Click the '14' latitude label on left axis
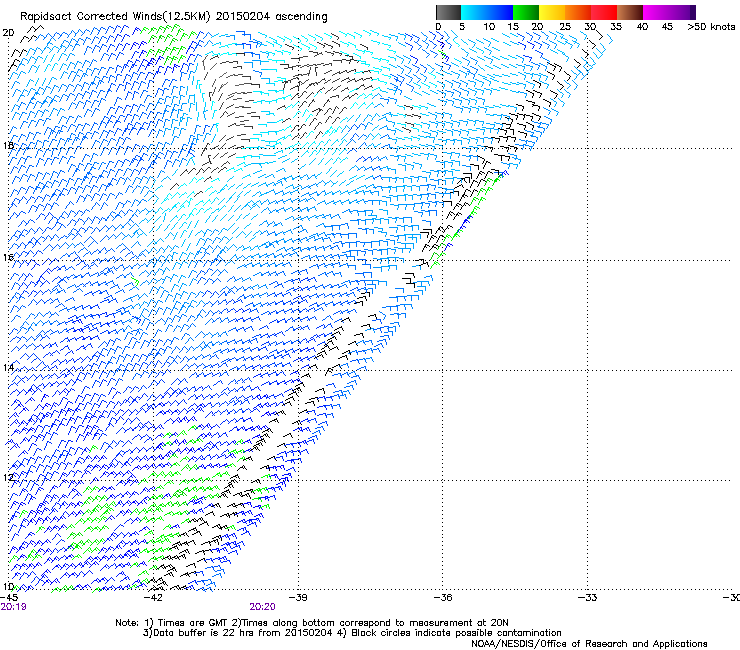The image size is (740, 650). 8,367
